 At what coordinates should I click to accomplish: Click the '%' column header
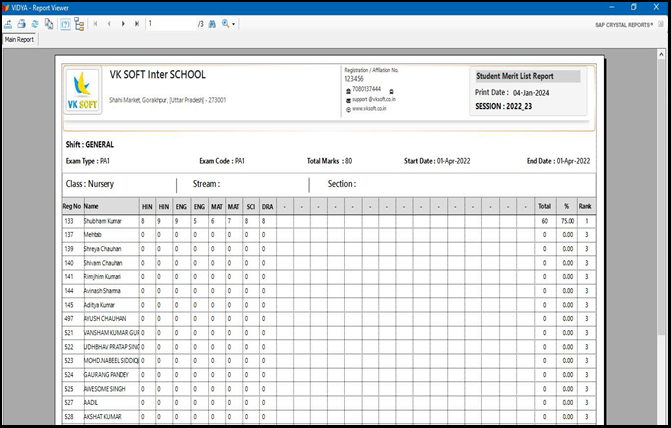(x=567, y=206)
